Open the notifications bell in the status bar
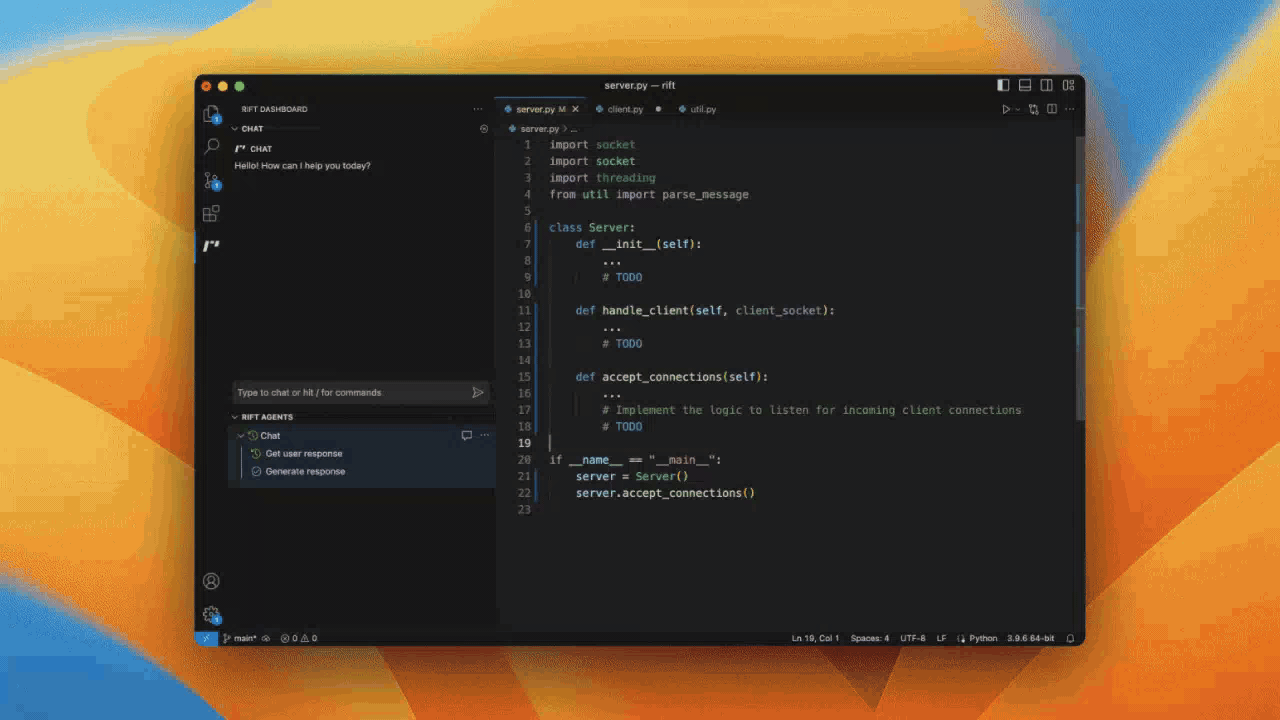The height and width of the screenshot is (720, 1280). tap(1070, 638)
